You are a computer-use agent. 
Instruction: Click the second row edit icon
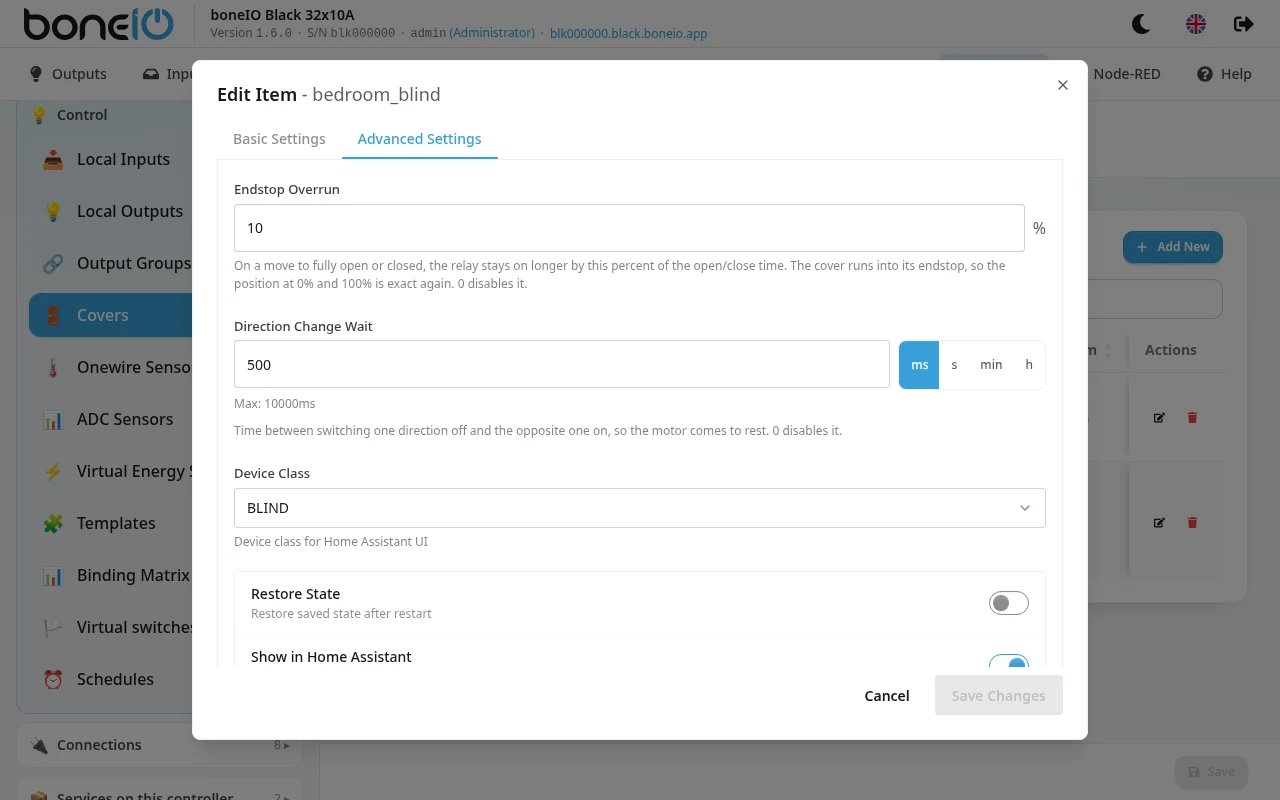1159,522
